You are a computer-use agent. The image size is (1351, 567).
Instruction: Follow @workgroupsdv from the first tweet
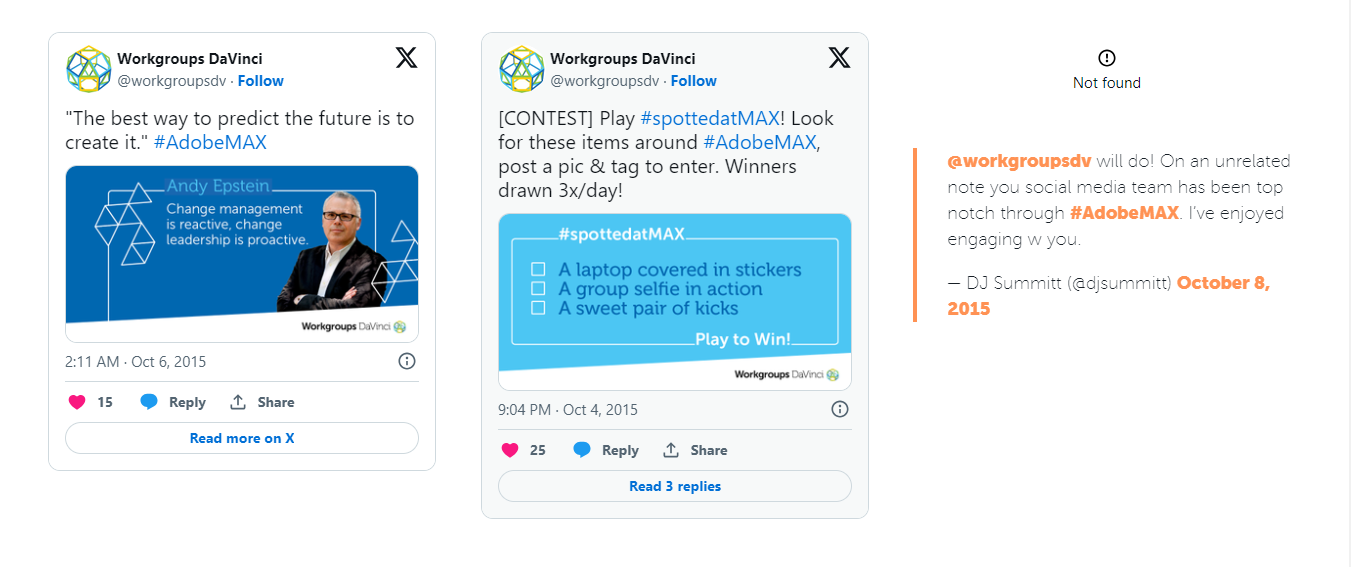coord(260,81)
